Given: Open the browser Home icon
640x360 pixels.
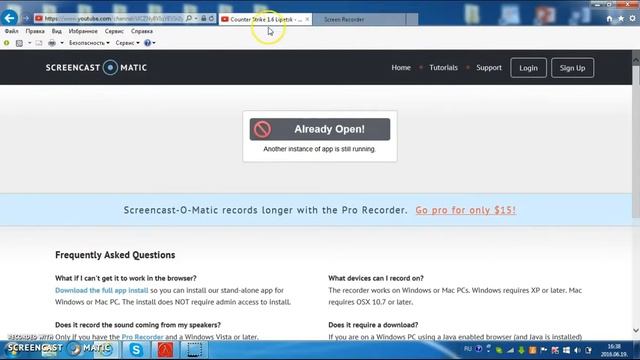Looking at the screenshot, I should point(609,18).
